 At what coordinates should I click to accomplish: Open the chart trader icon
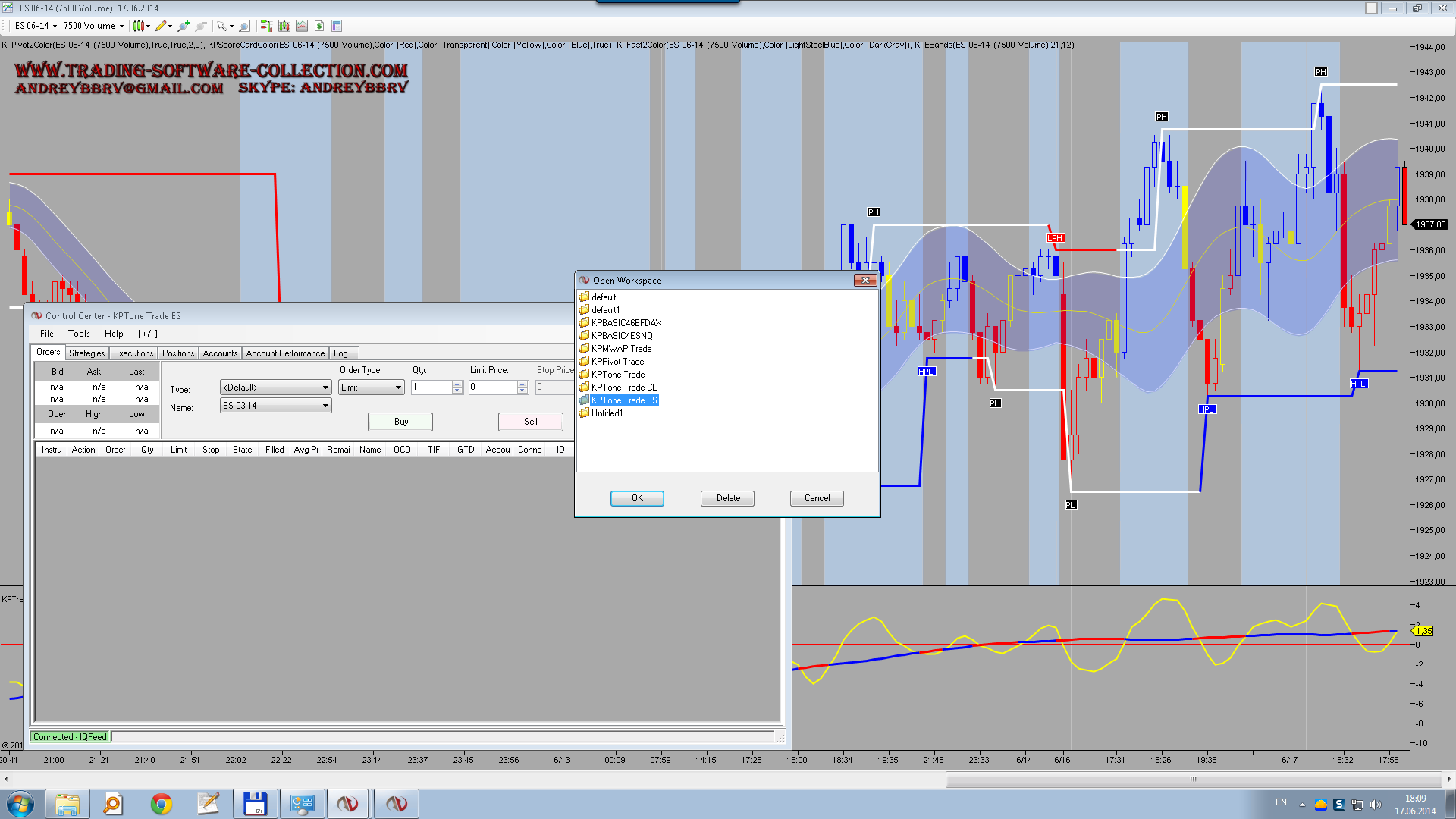[x=266, y=26]
